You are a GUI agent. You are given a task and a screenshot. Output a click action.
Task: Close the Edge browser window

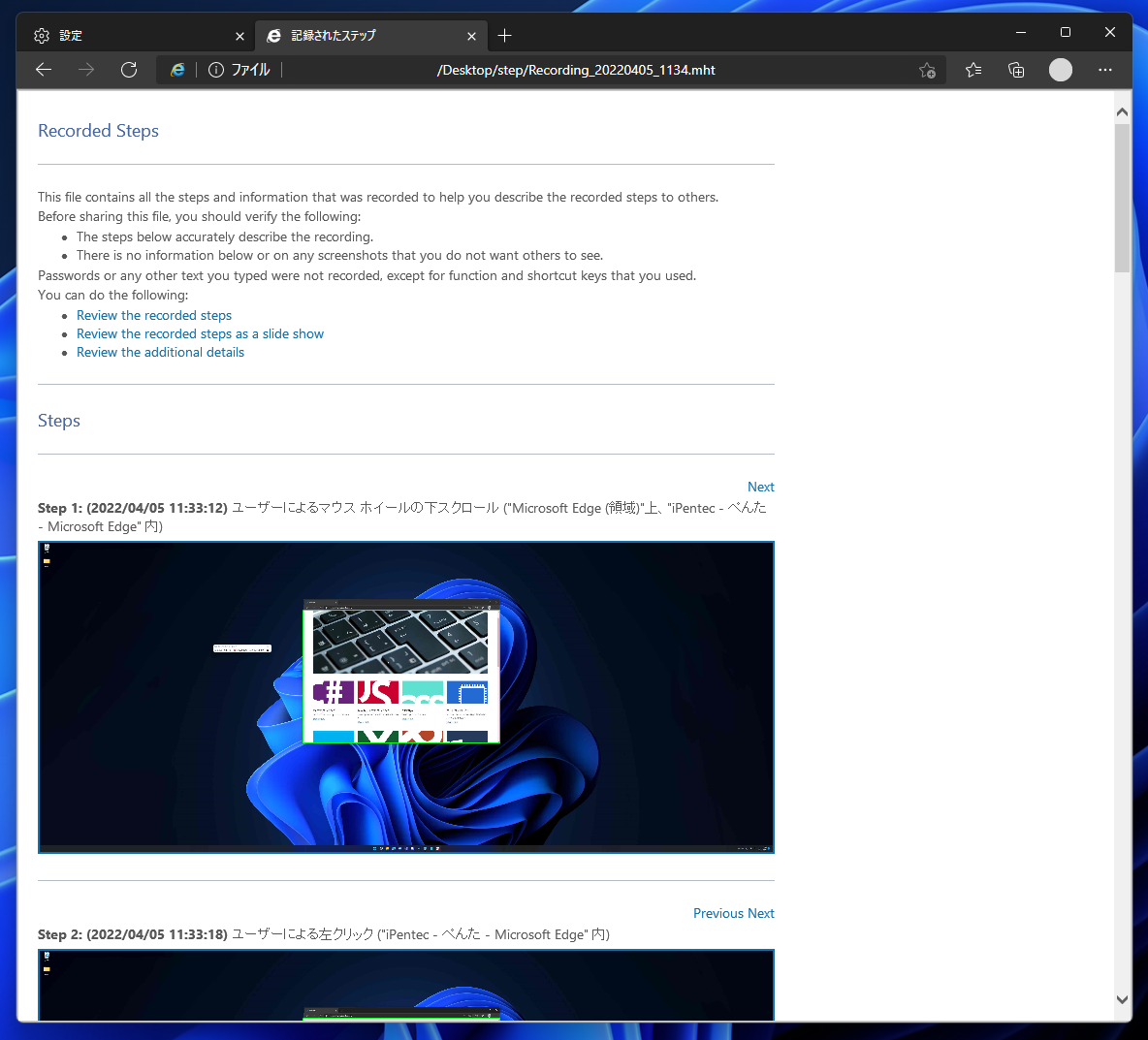[x=1110, y=32]
